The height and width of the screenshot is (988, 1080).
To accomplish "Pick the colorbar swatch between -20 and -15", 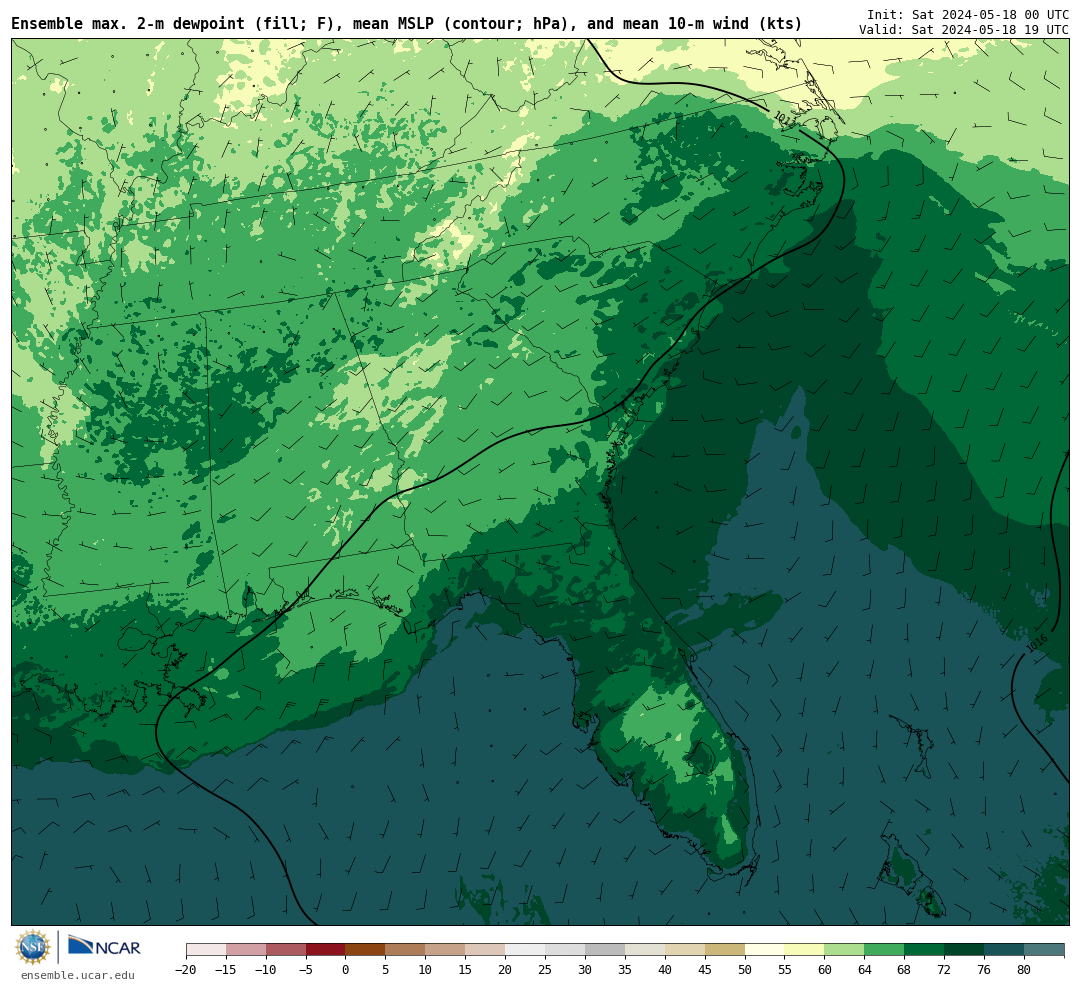I will point(206,950).
